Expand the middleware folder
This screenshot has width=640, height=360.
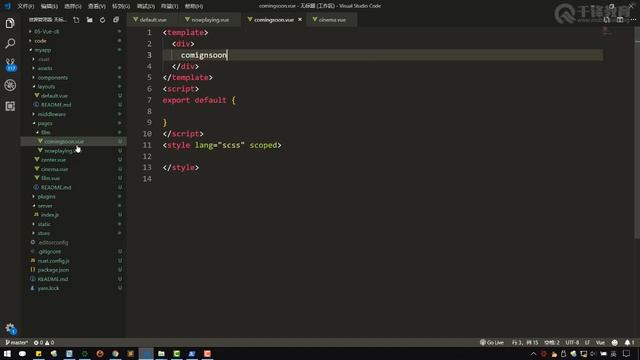[x=51, y=114]
